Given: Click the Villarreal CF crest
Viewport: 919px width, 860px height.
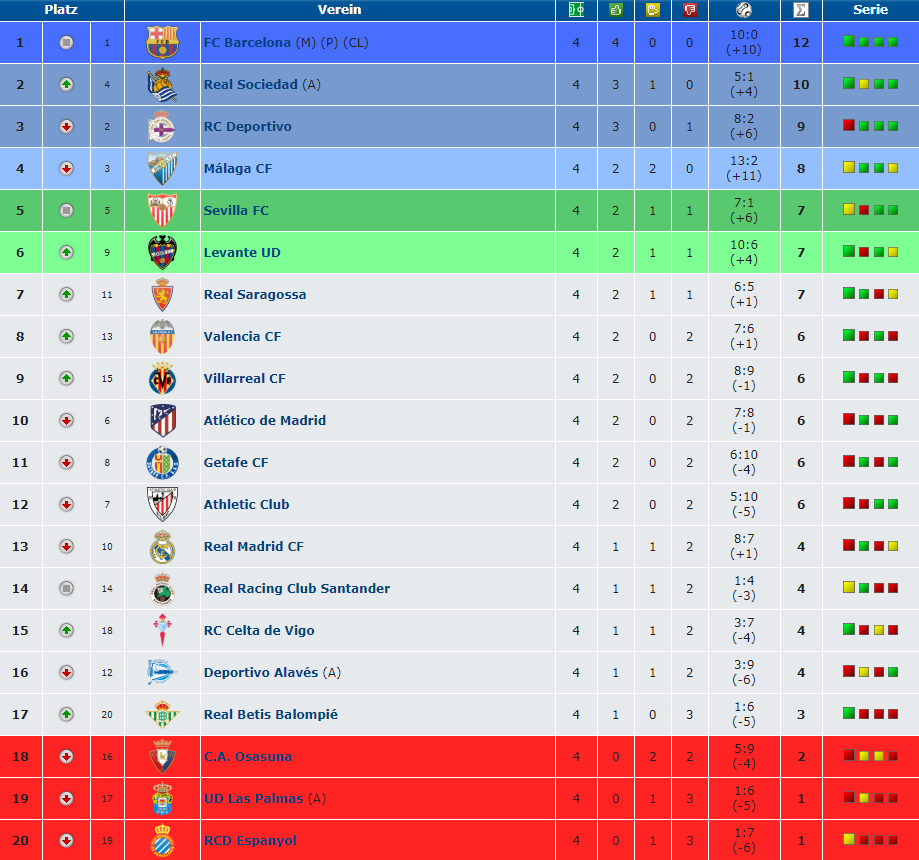Looking at the screenshot, I should pyautogui.click(x=162, y=378).
